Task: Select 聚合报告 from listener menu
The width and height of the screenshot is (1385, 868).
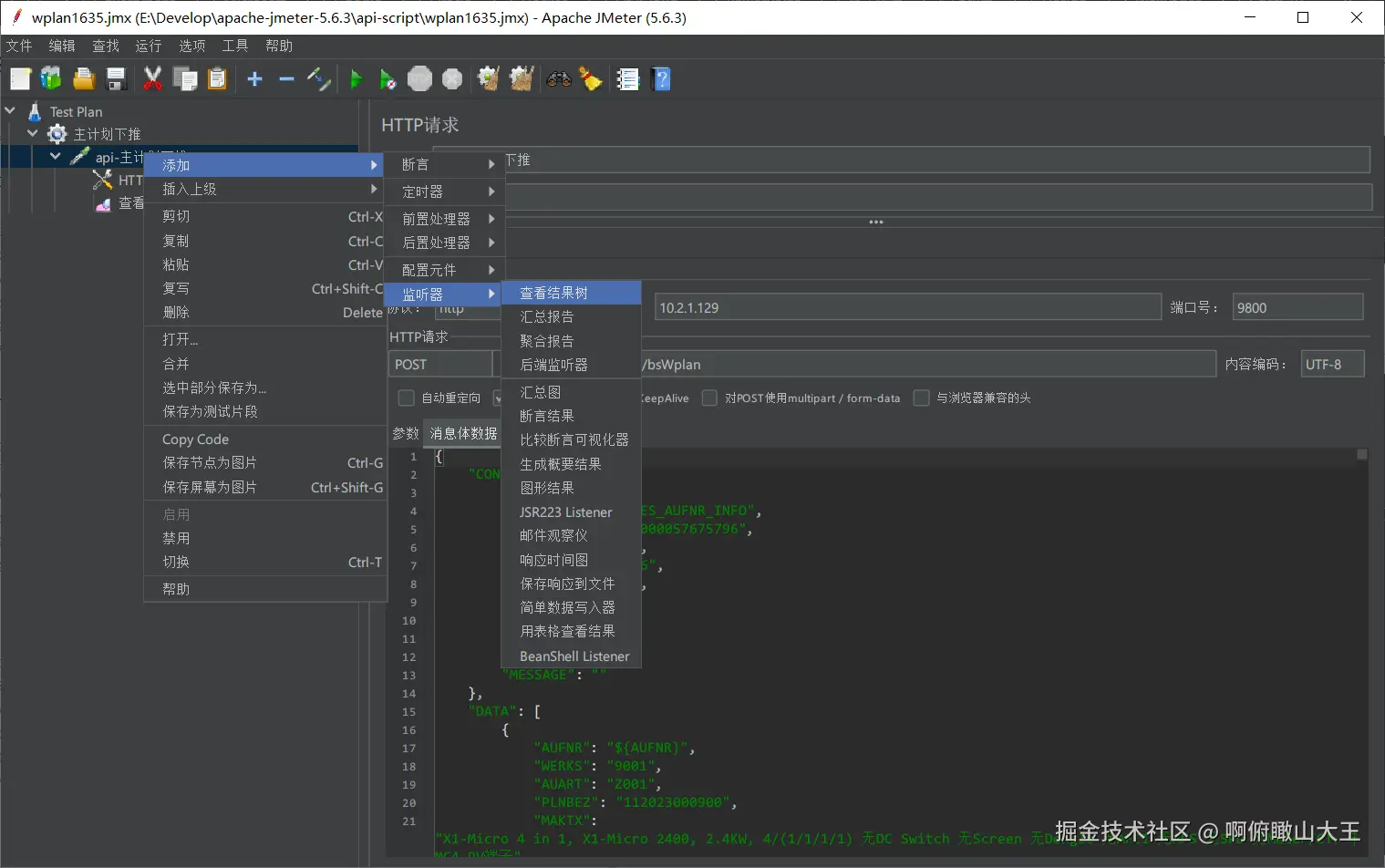Action: pyautogui.click(x=572, y=341)
